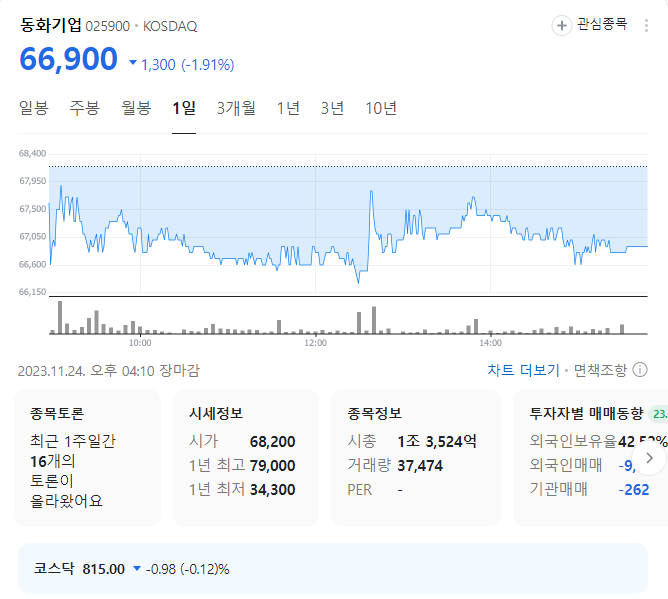Click the 1년 최고 value 79,000
Viewport: 668px width, 599px height.
pos(273,466)
